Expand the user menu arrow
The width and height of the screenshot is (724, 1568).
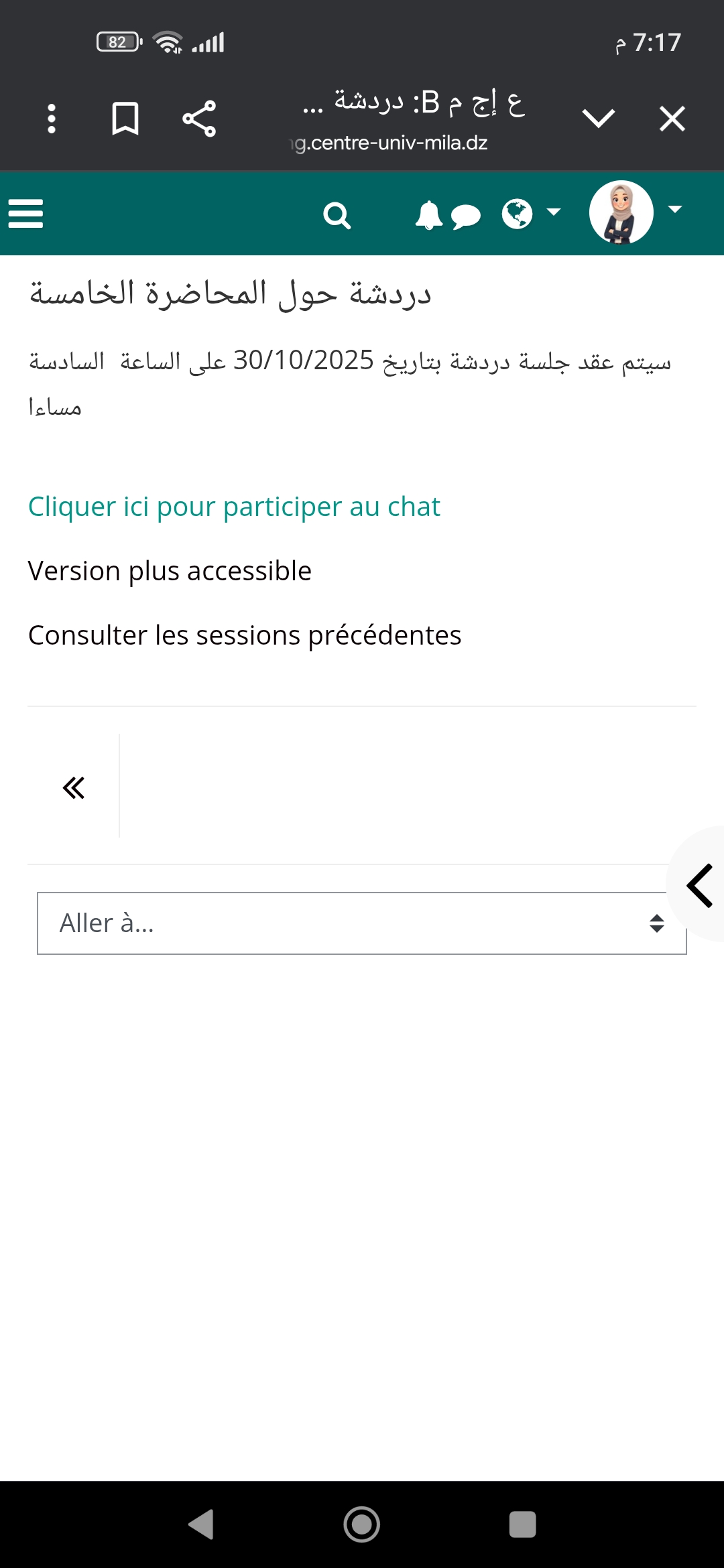[x=675, y=210]
